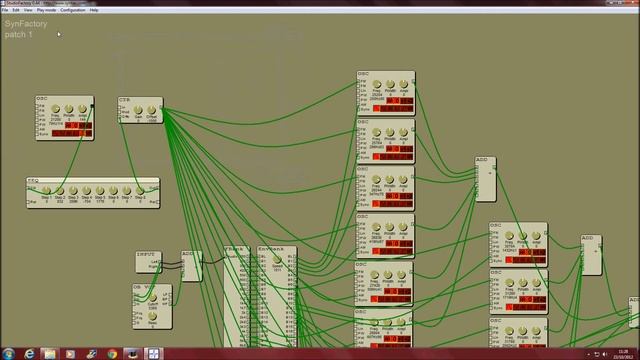The width and height of the screenshot is (640, 360).
Task: Click the bottom-right port of the SEQ module
Action: point(158,202)
